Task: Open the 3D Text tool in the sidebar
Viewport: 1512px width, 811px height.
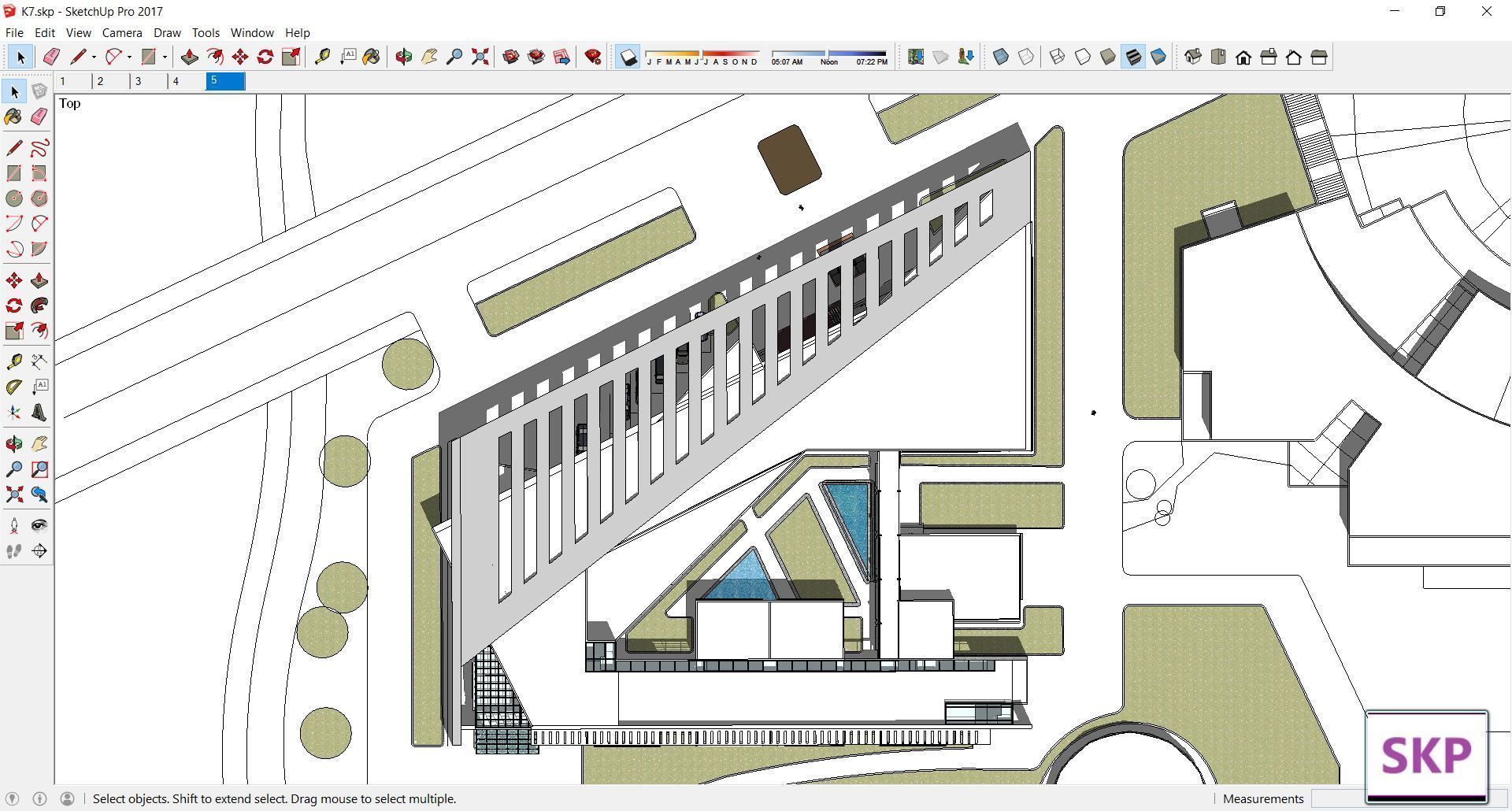Action: [x=39, y=413]
